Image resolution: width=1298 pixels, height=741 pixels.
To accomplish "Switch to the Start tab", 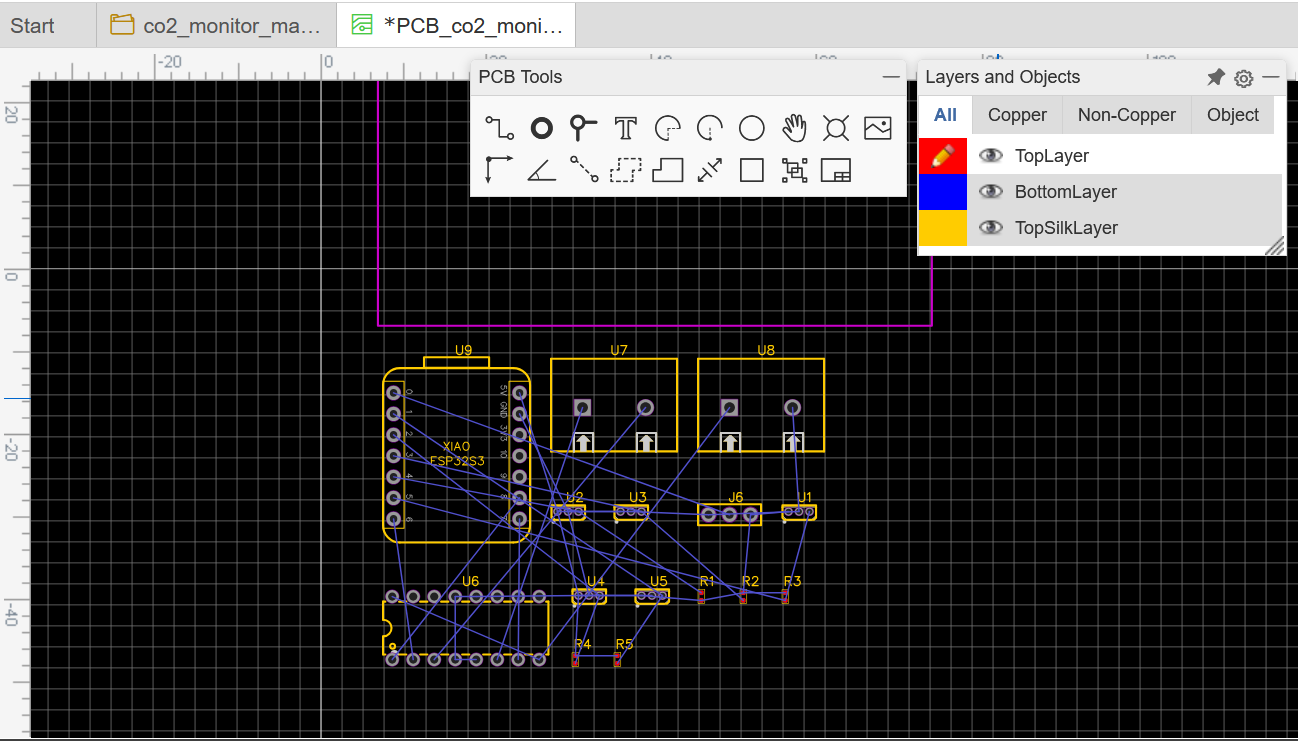I will tap(33, 25).
